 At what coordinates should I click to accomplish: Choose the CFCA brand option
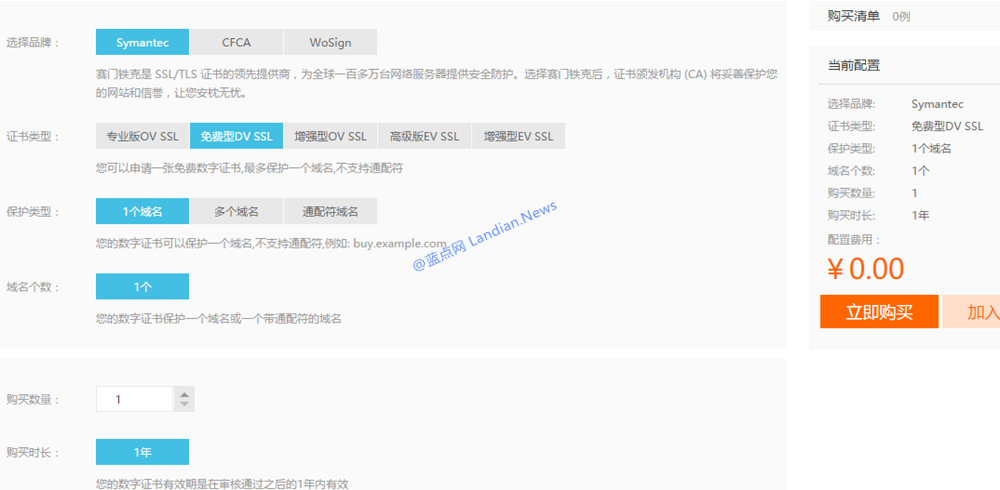pyautogui.click(x=236, y=42)
